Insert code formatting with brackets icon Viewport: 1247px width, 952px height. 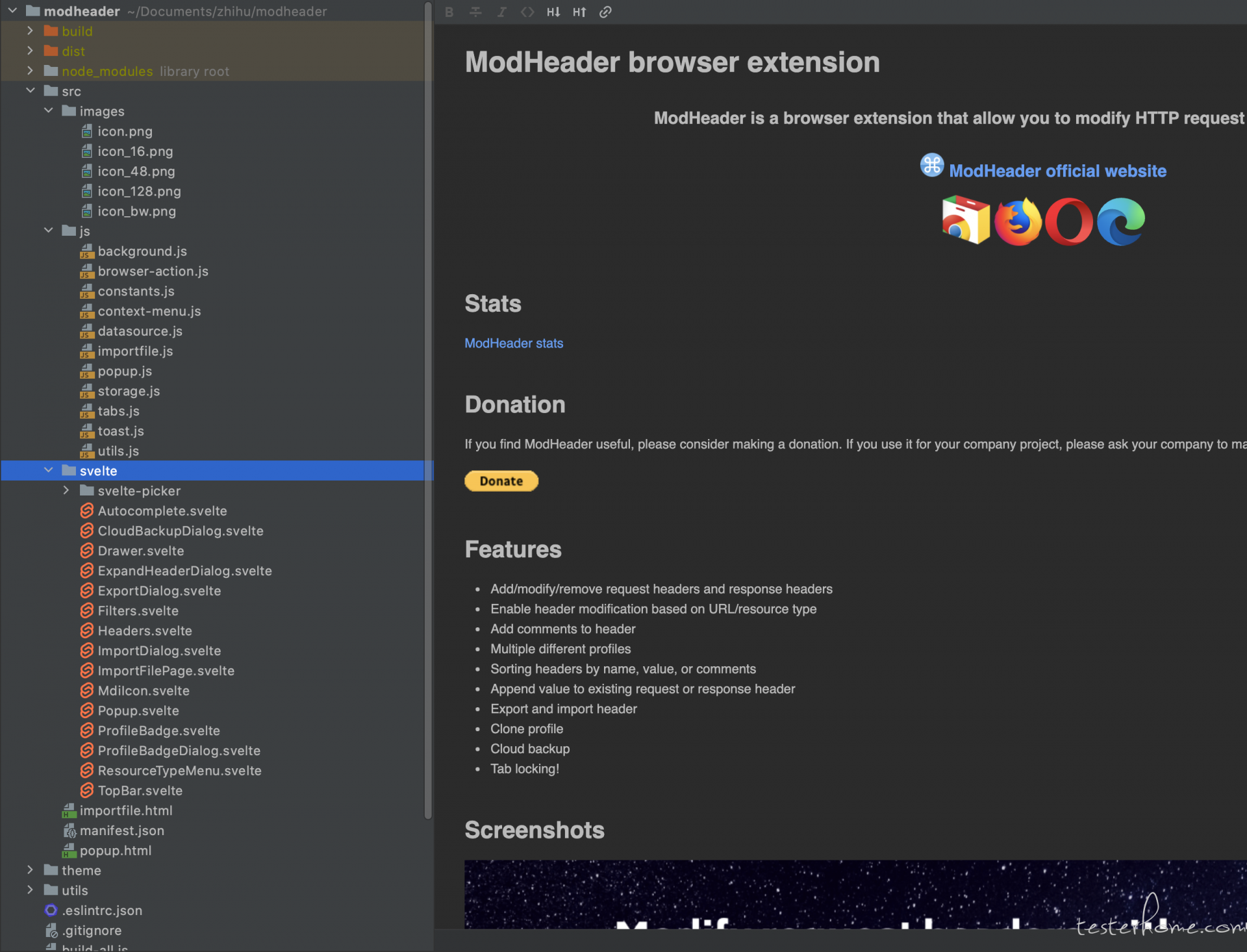527,12
